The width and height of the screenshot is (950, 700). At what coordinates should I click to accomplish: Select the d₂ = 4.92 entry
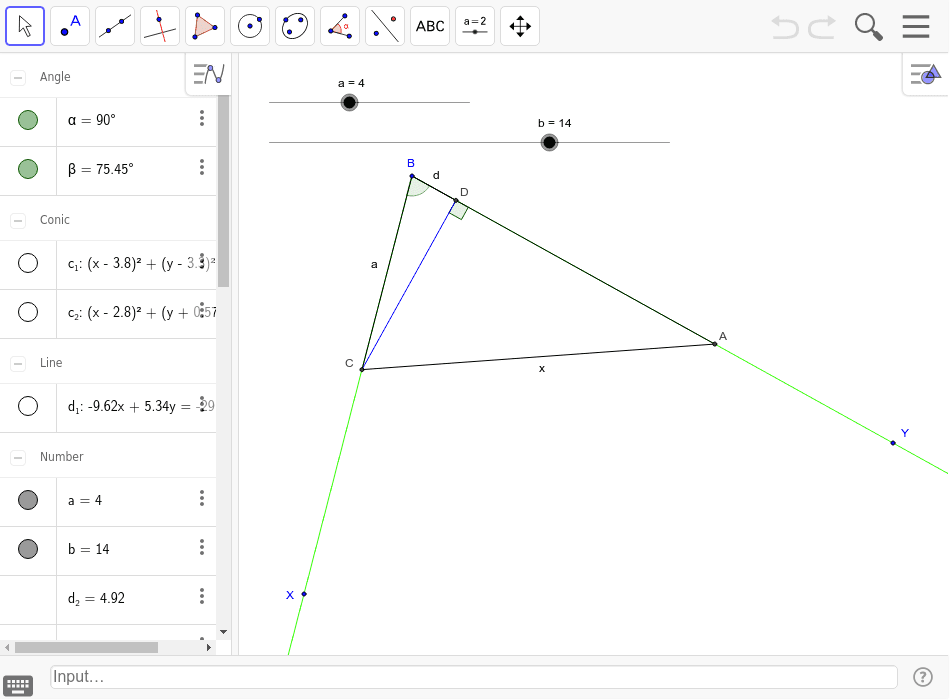tap(136, 599)
